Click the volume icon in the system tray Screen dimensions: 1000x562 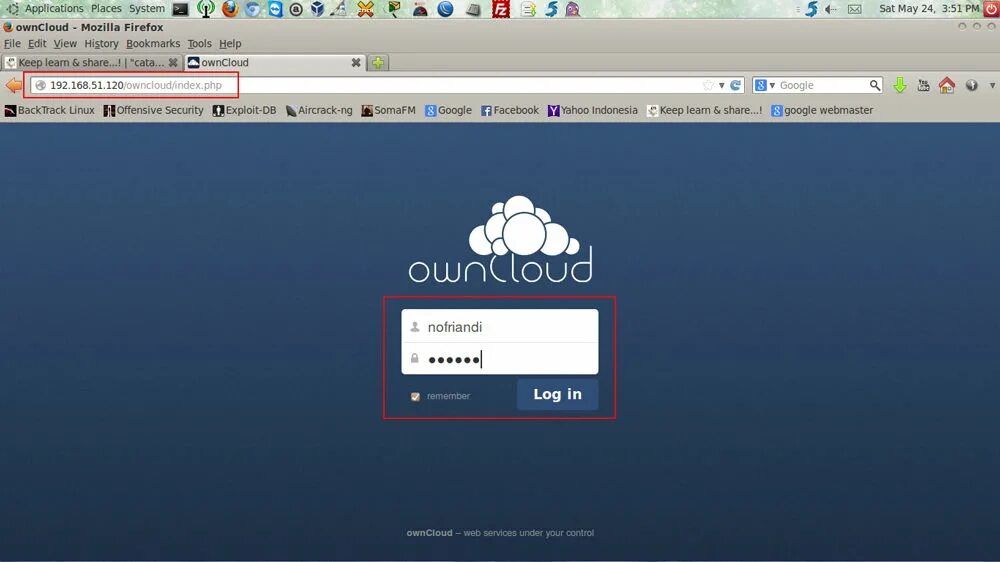point(830,9)
